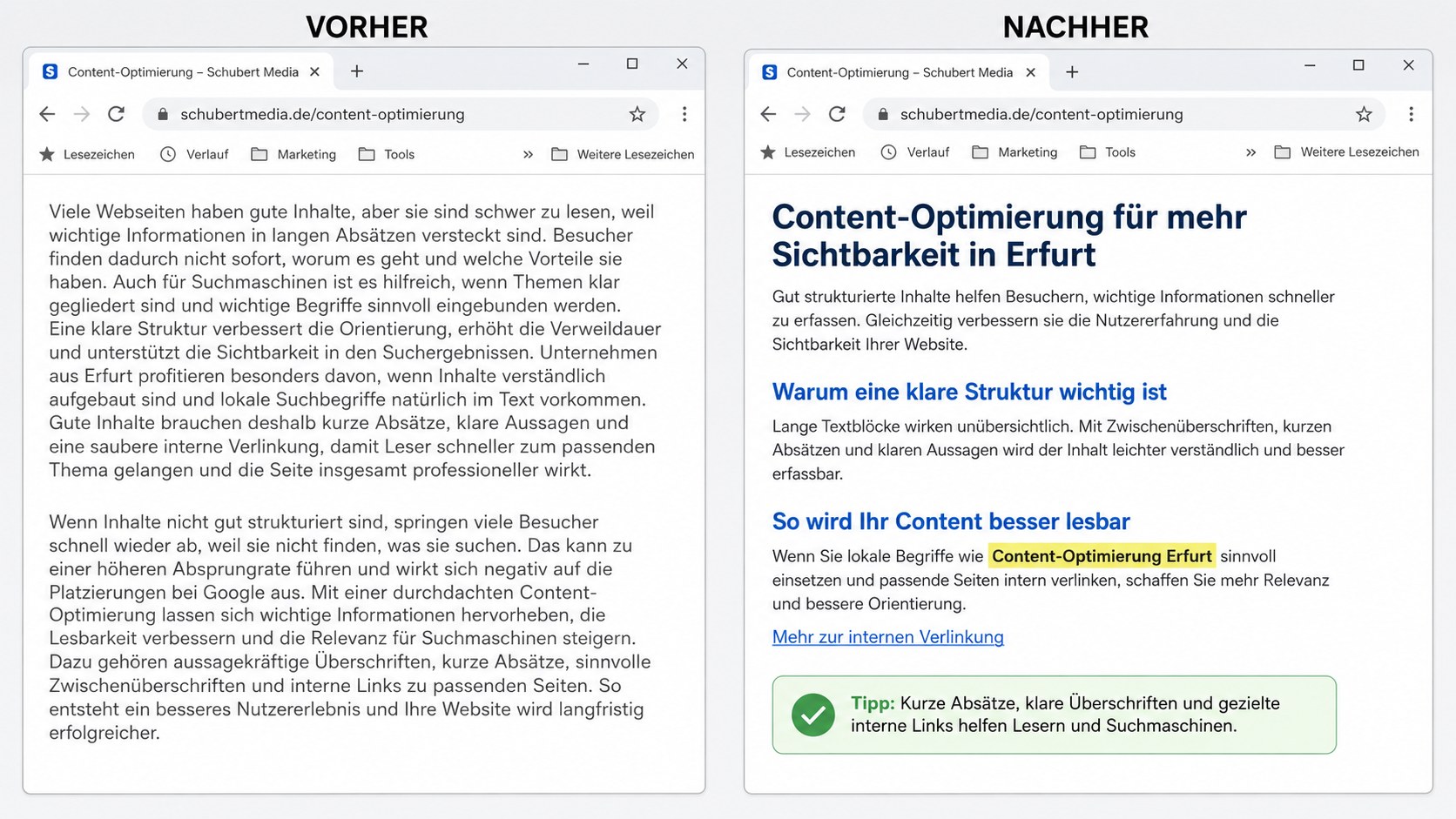Open Lesezeichen bookmark in NACHHER window
The image size is (1456, 819).
807,152
